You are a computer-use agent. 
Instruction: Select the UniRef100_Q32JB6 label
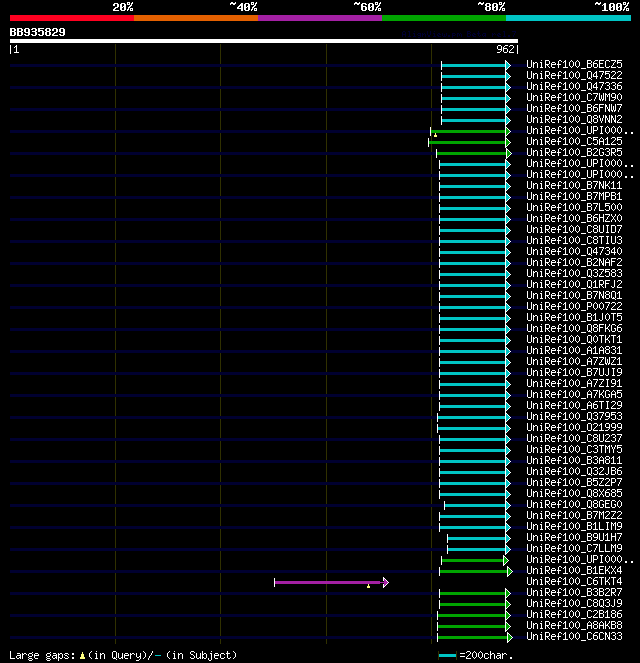[x=574, y=471]
